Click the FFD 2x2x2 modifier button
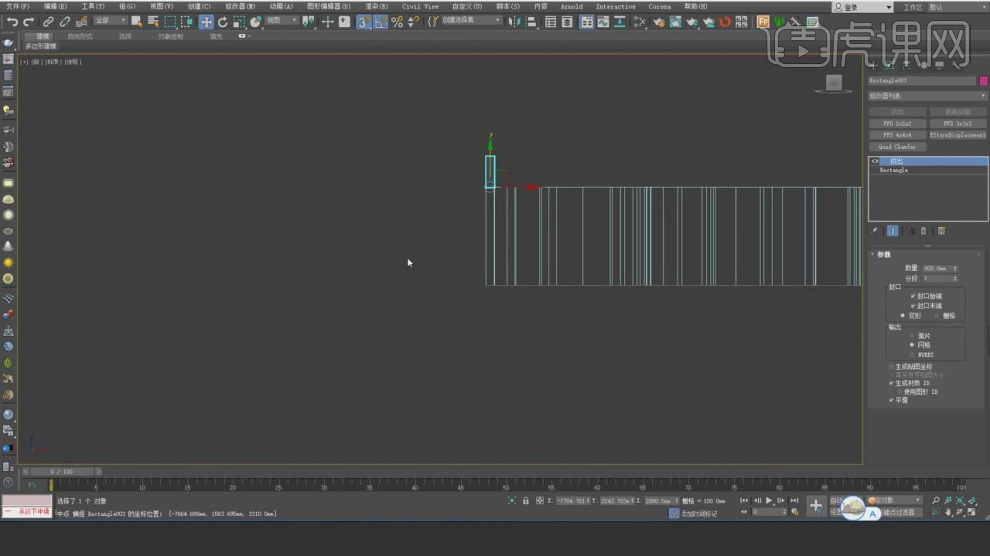 coord(897,124)
